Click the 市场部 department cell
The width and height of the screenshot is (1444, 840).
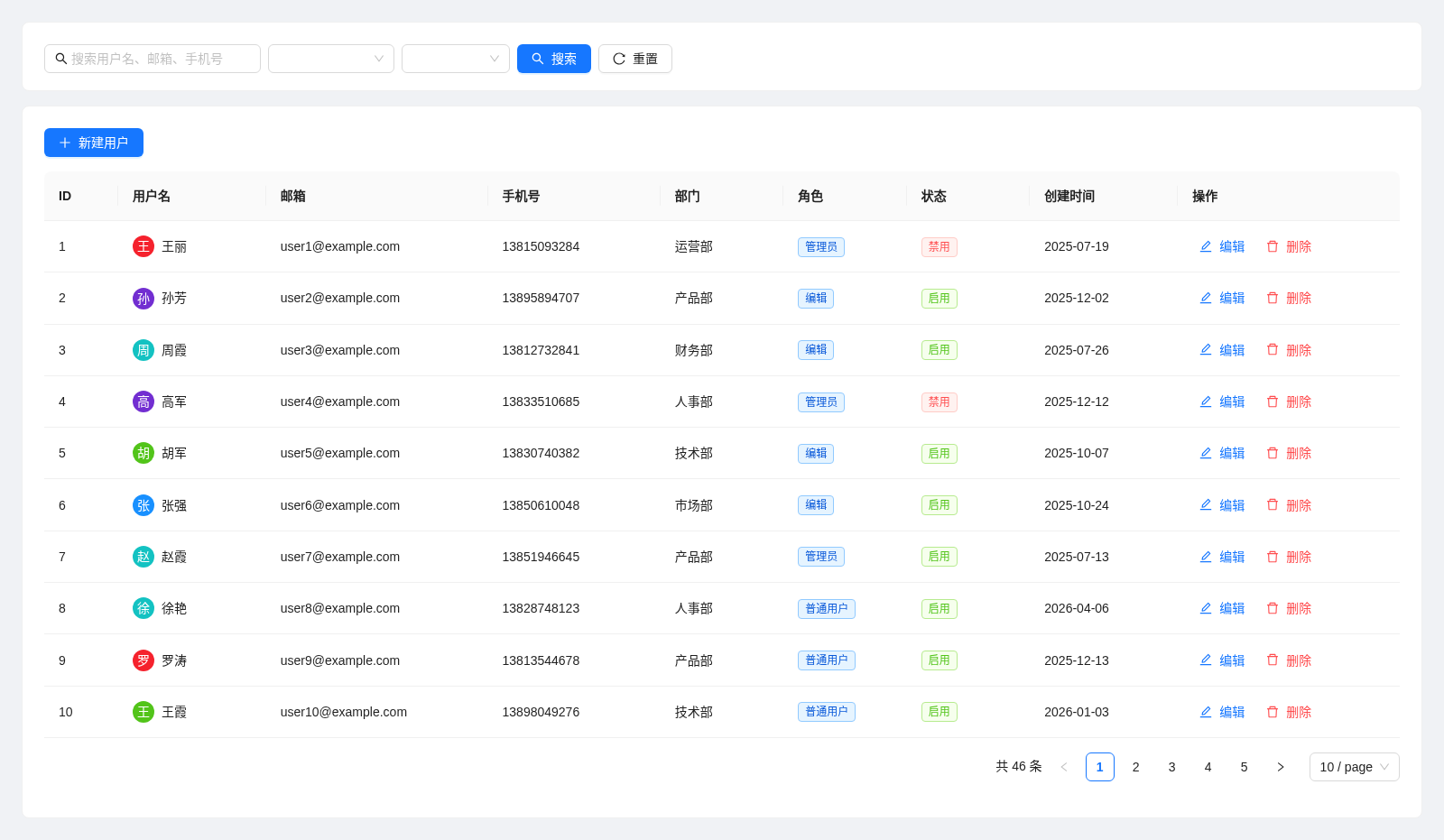pos(694,505)
